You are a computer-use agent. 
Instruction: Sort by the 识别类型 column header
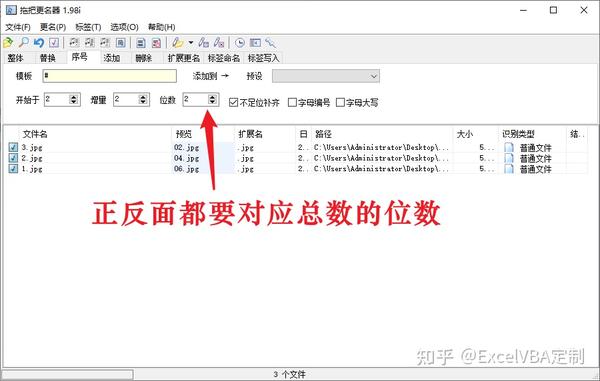(x=518, y=134)
